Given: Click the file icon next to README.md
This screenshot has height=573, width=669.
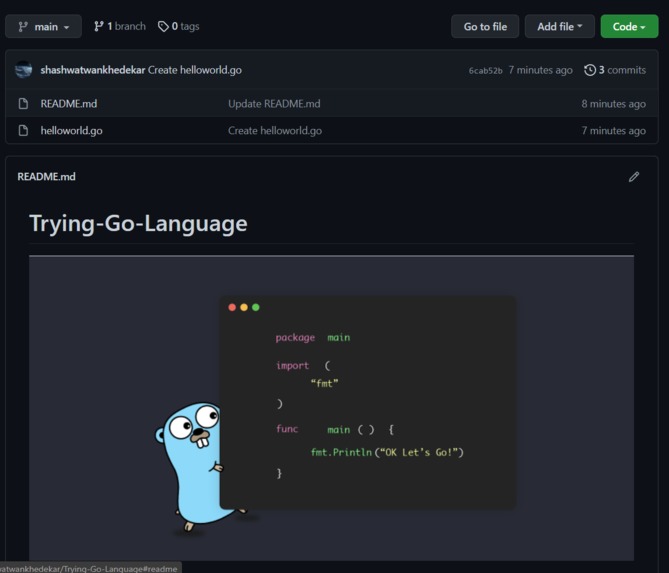Looking at the screenshot, I should pyautogui.click(x=23, y=104).
